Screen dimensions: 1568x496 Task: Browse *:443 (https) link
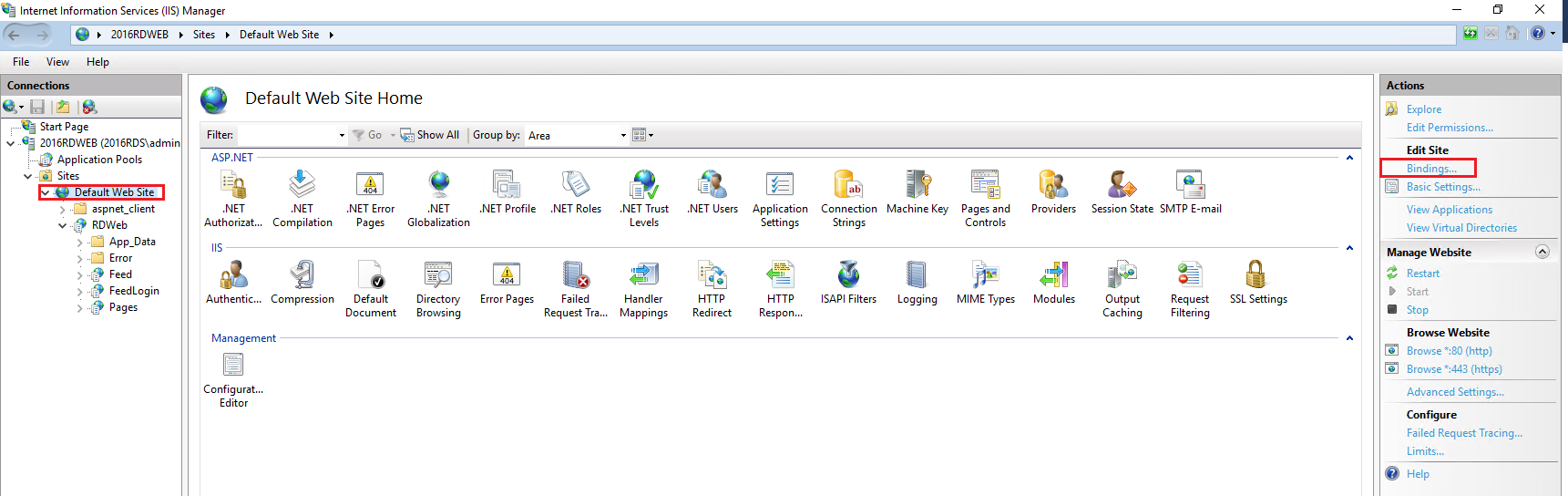[1454, 369]
